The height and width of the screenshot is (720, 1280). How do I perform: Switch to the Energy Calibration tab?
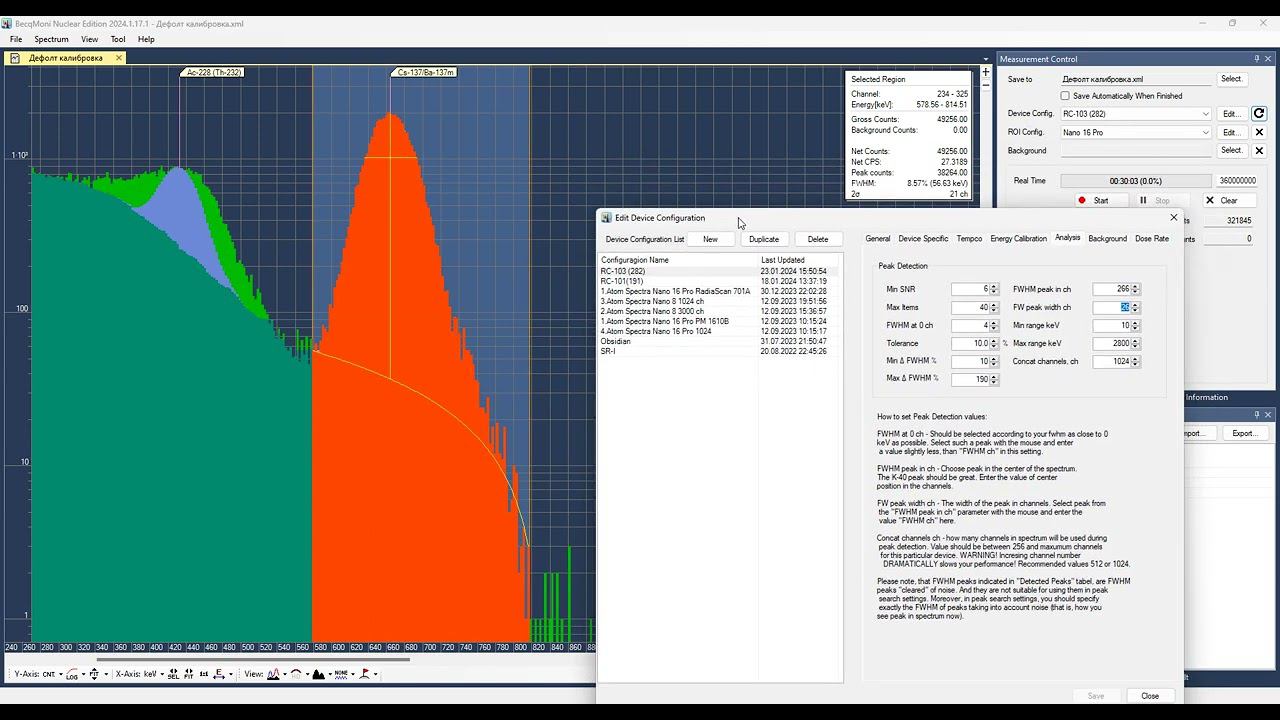click(x=1018, y=239)
